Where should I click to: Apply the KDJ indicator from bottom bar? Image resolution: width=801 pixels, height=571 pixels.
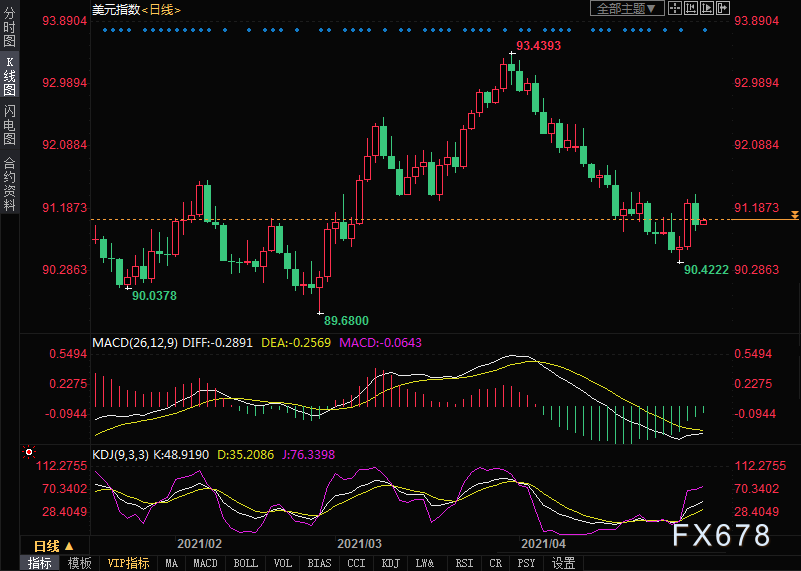pos(391,563)
